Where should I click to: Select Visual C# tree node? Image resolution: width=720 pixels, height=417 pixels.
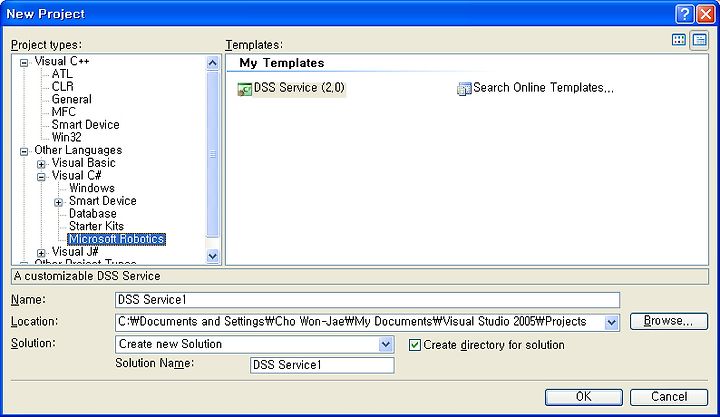76,175
